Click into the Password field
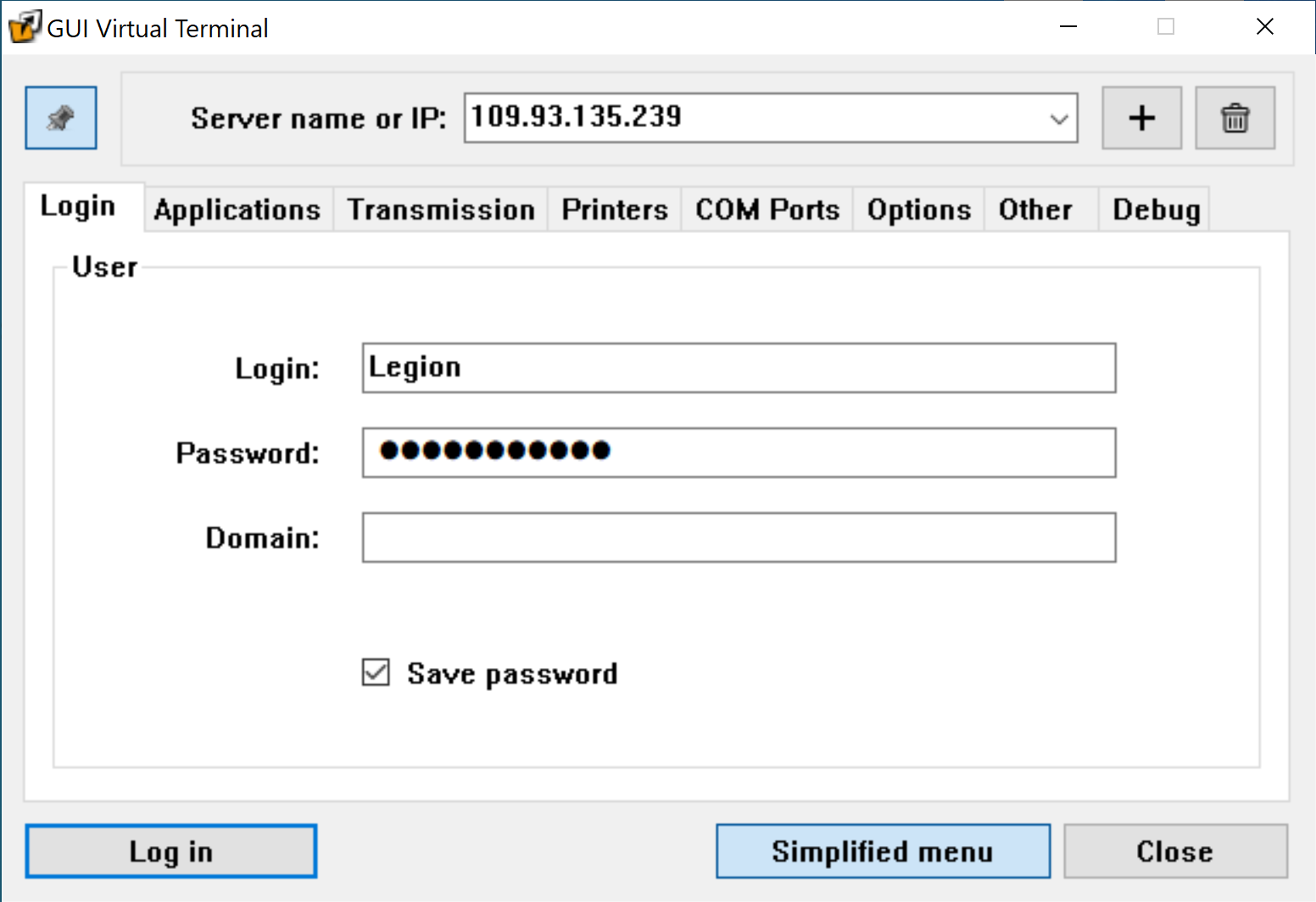 point(739,453)
